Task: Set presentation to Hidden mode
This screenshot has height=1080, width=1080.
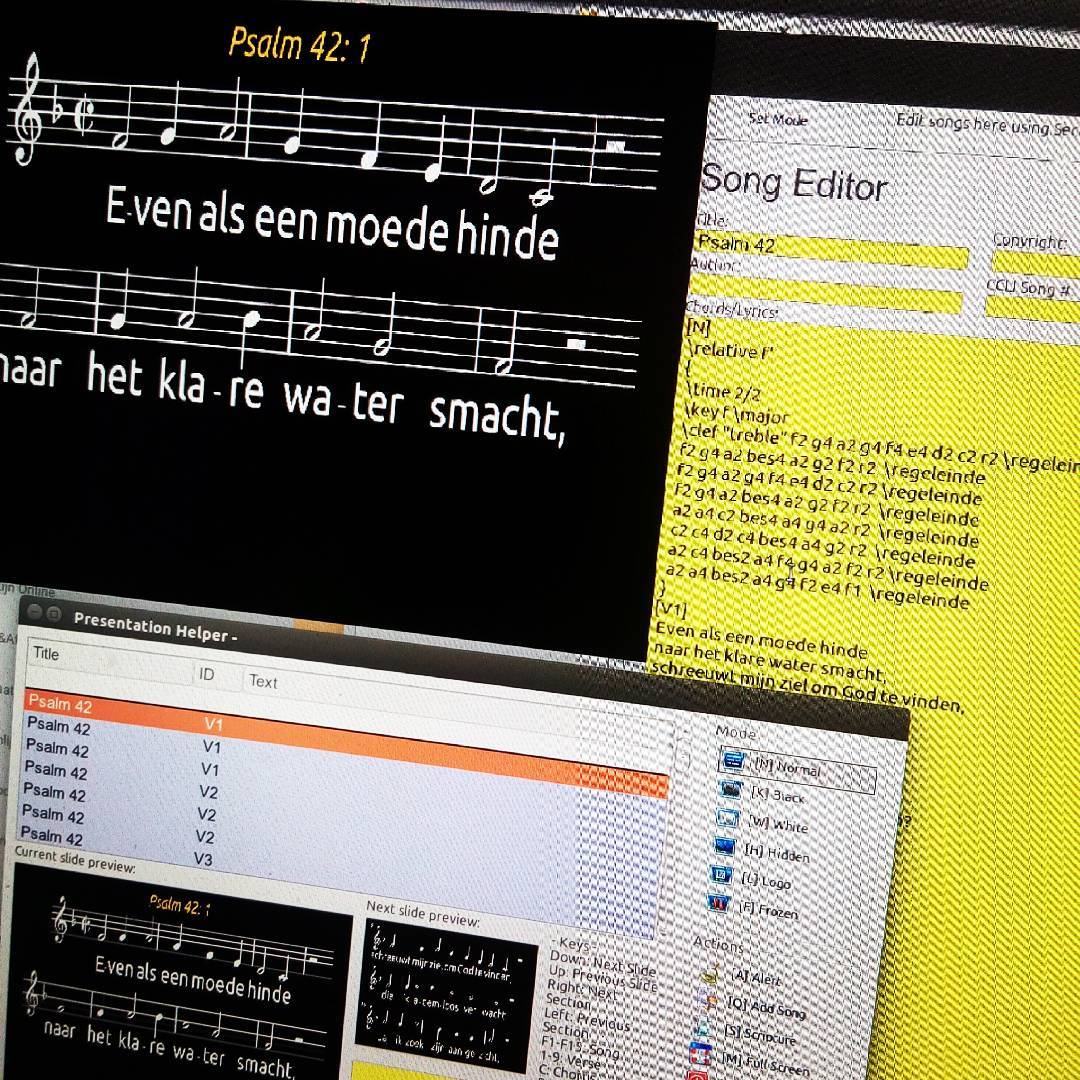Action: click(725, 846)
